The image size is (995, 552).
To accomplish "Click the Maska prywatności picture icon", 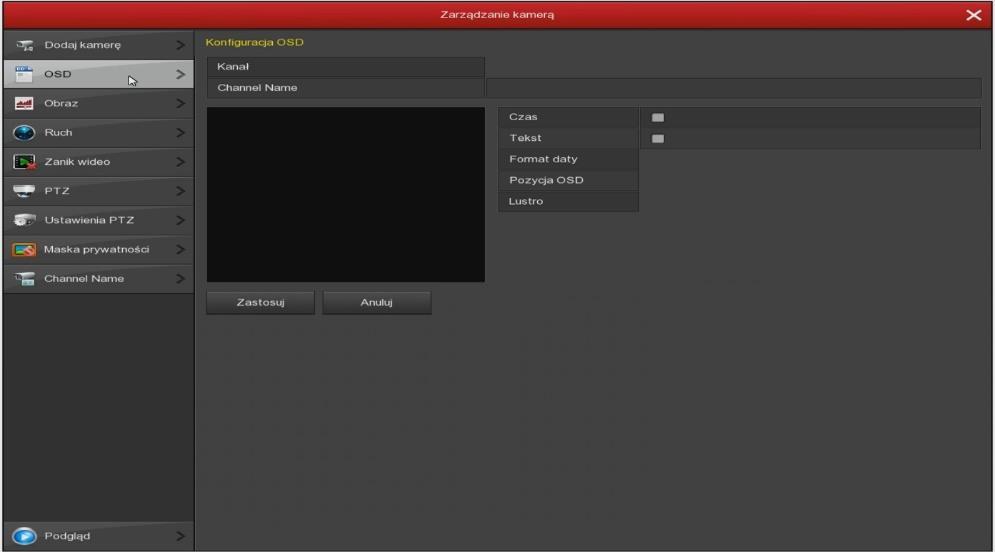I will [24, 249].
